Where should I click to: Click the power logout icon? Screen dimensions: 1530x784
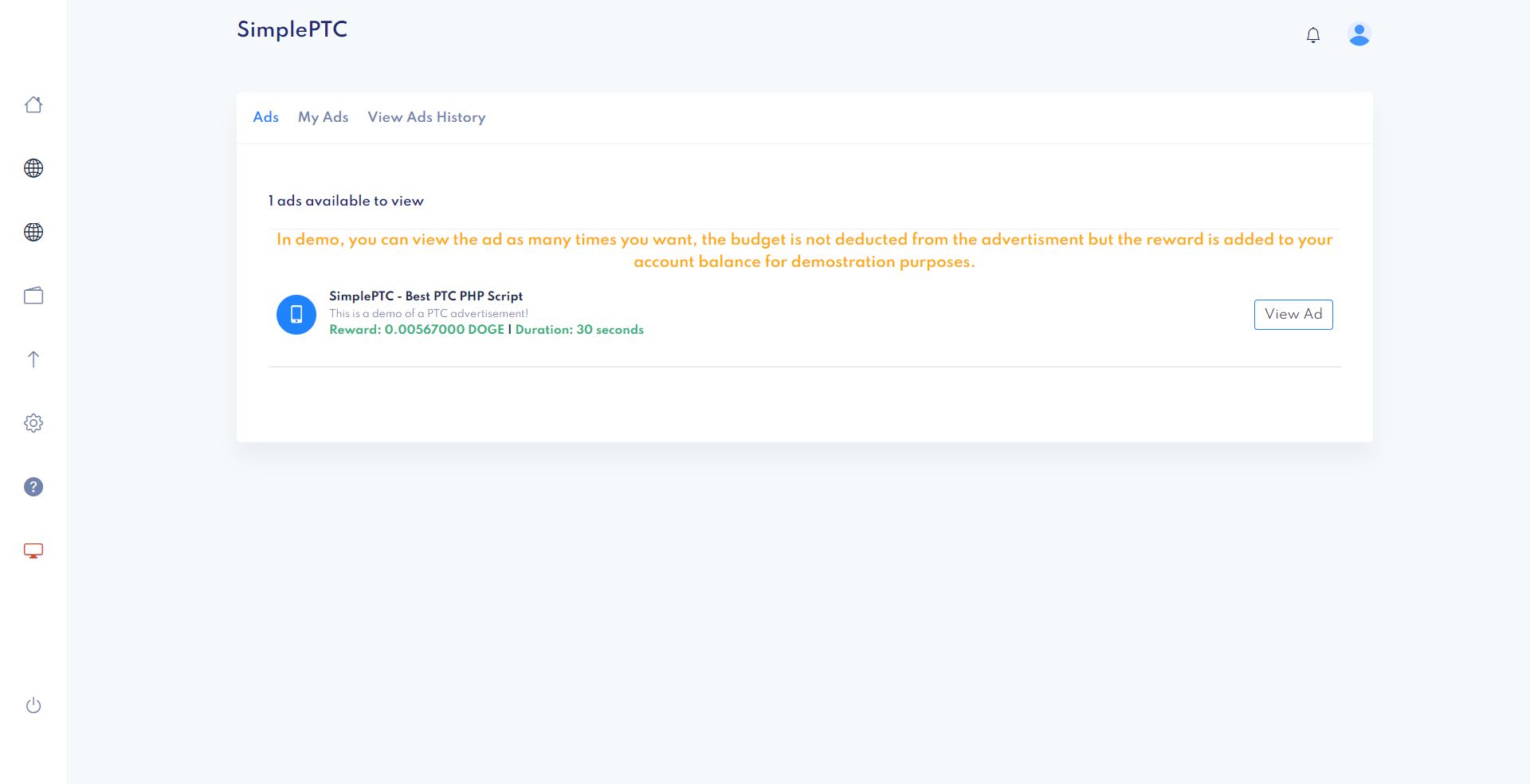(x=33, y=705)
